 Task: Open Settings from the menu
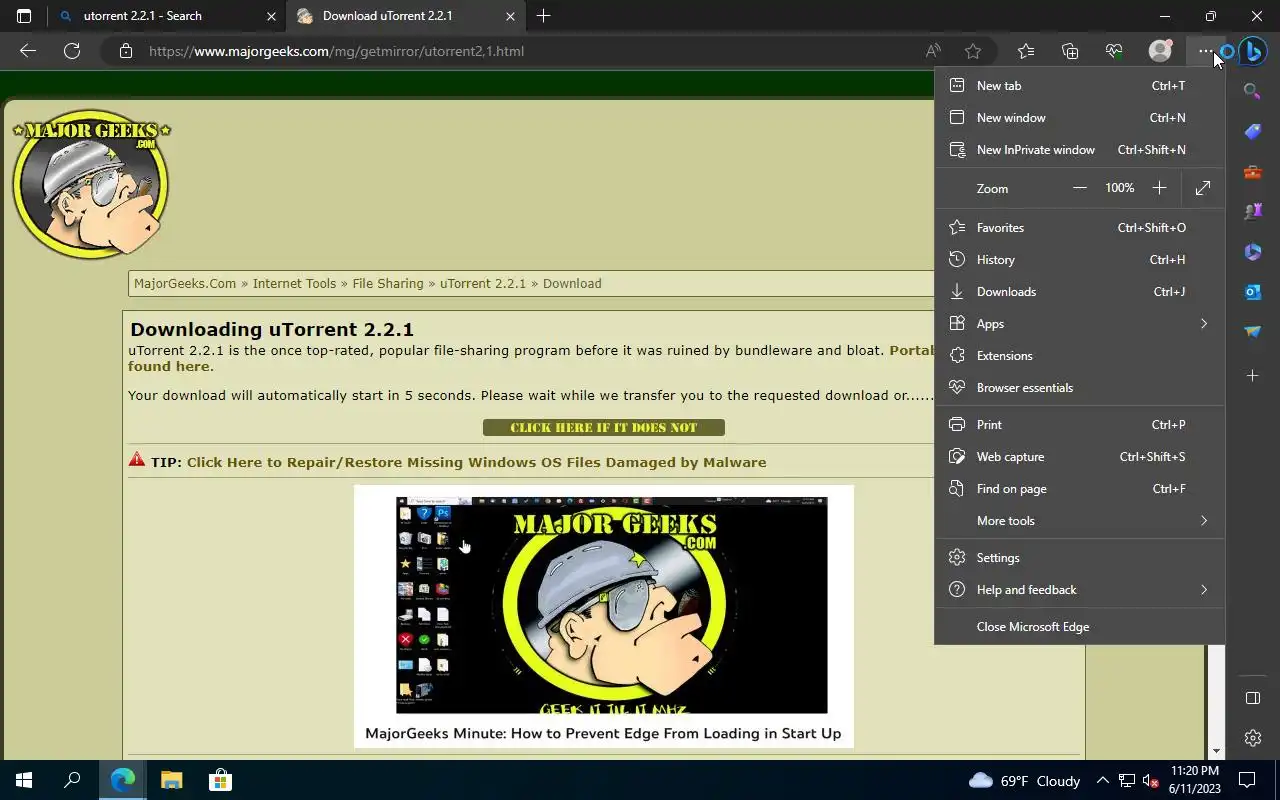click(x=1080, y=558)
